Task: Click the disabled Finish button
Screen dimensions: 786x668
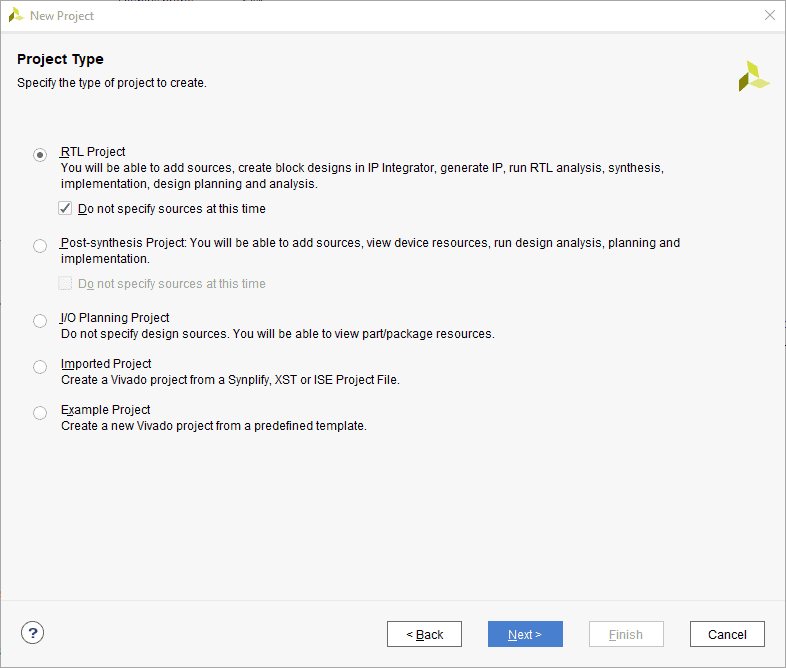Action: [626, 634]
